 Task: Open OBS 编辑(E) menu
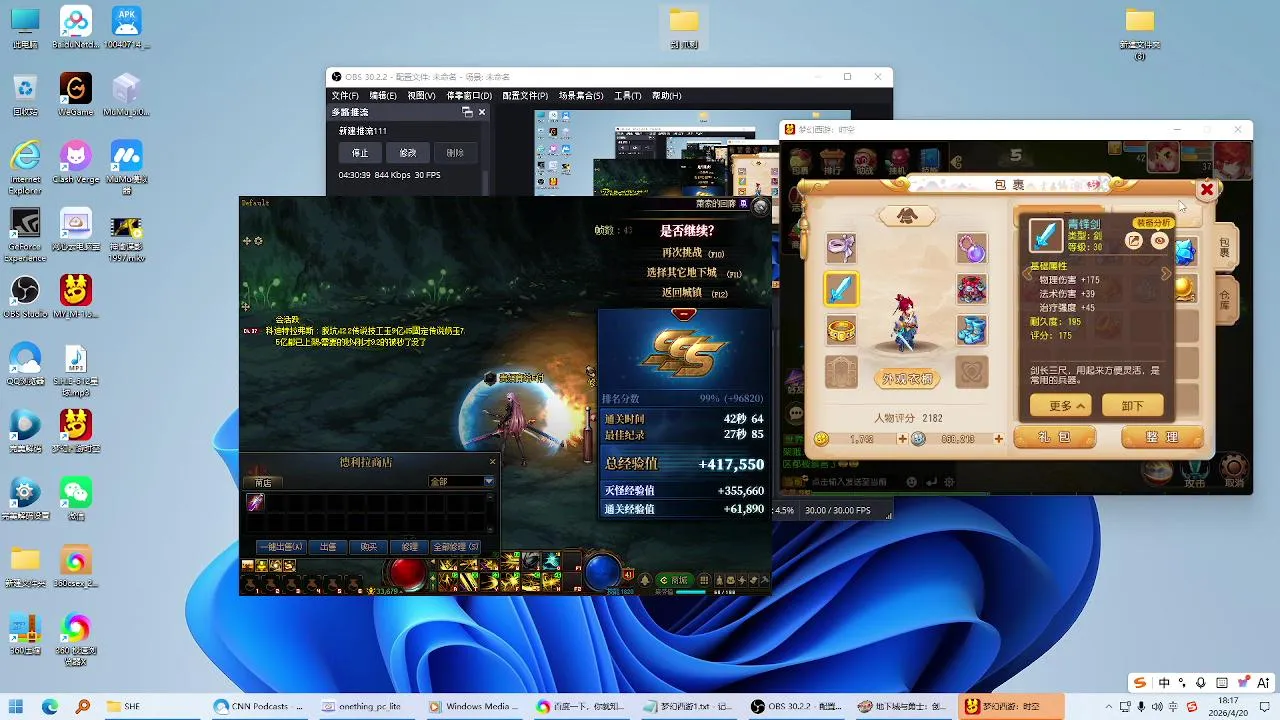383,96
